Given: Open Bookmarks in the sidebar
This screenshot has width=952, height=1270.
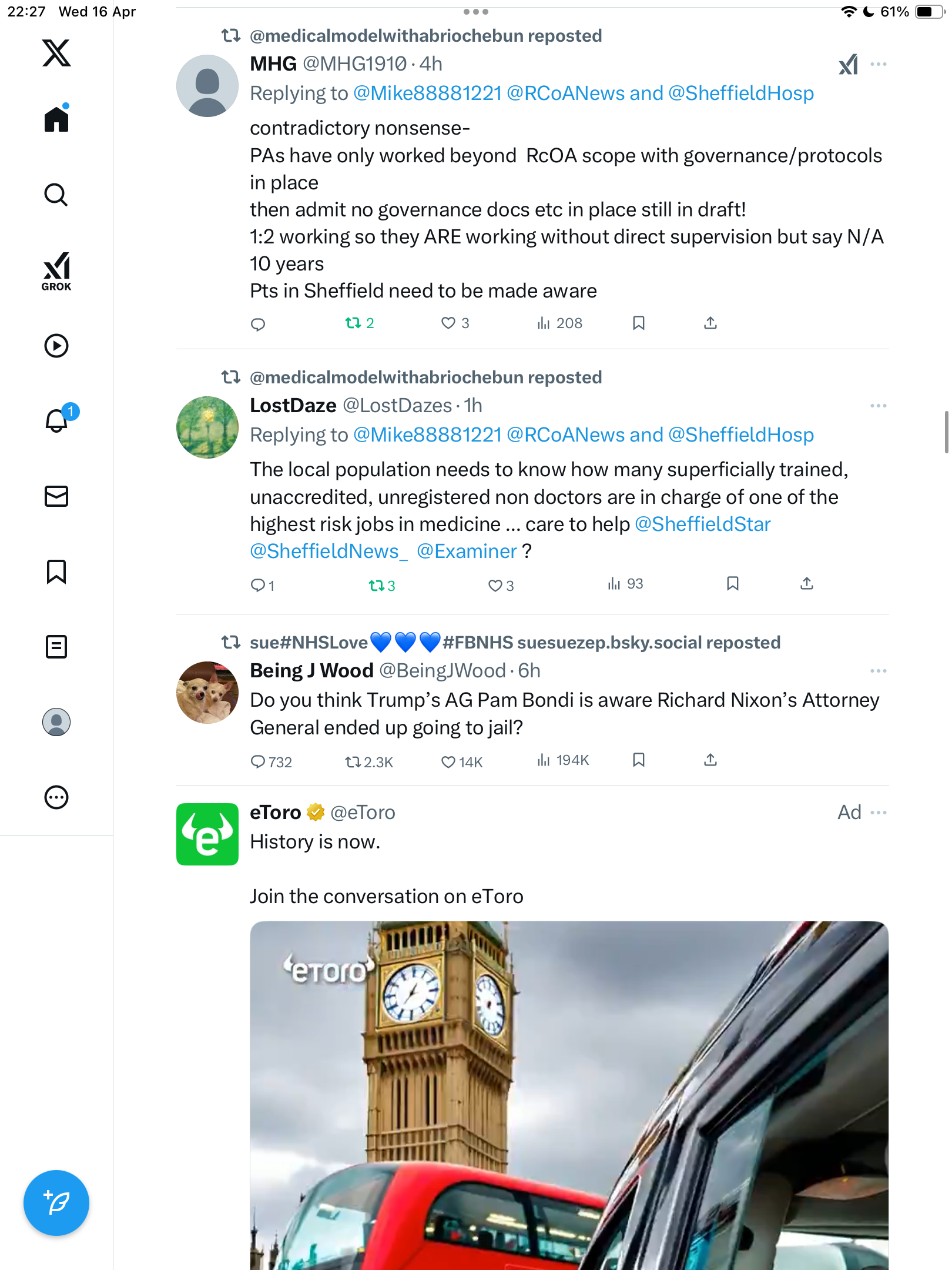Looking at the screenshot, I should (x=56, y=571).
